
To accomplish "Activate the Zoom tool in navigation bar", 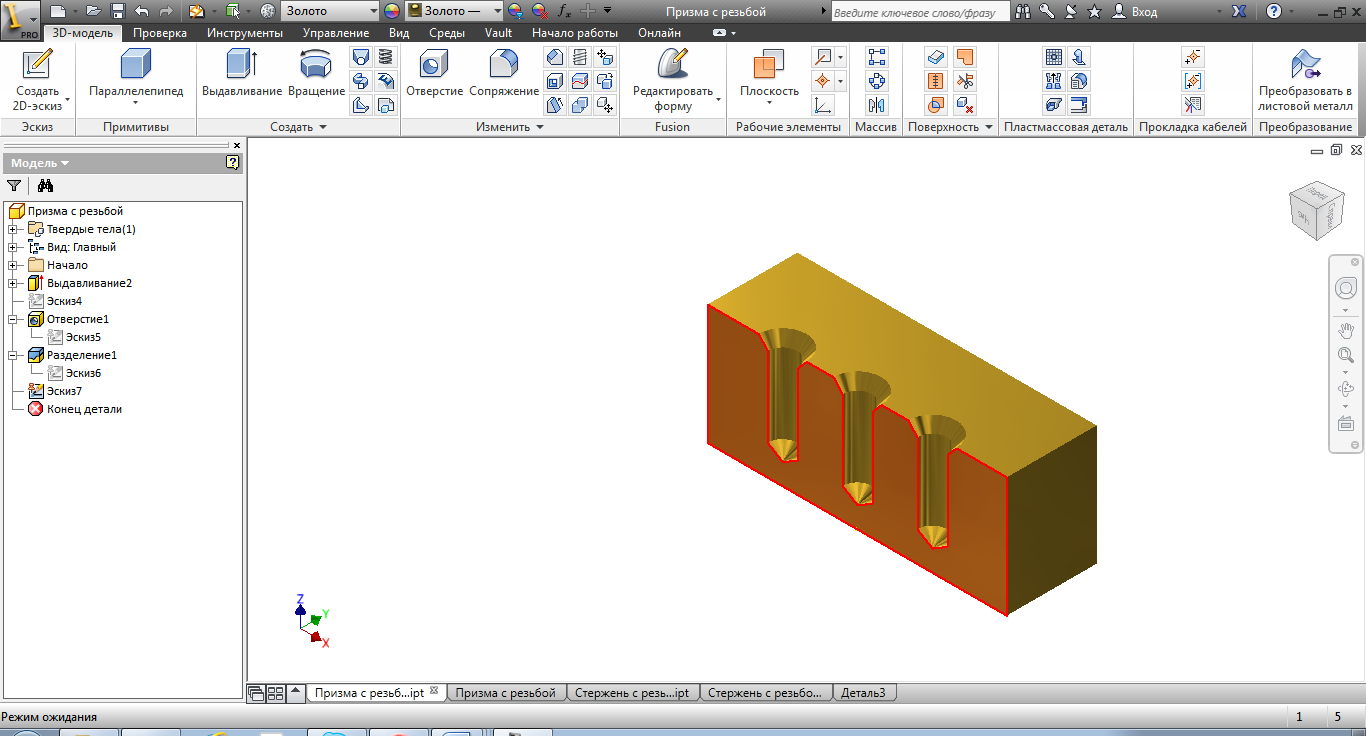I will pos(1346,356).
